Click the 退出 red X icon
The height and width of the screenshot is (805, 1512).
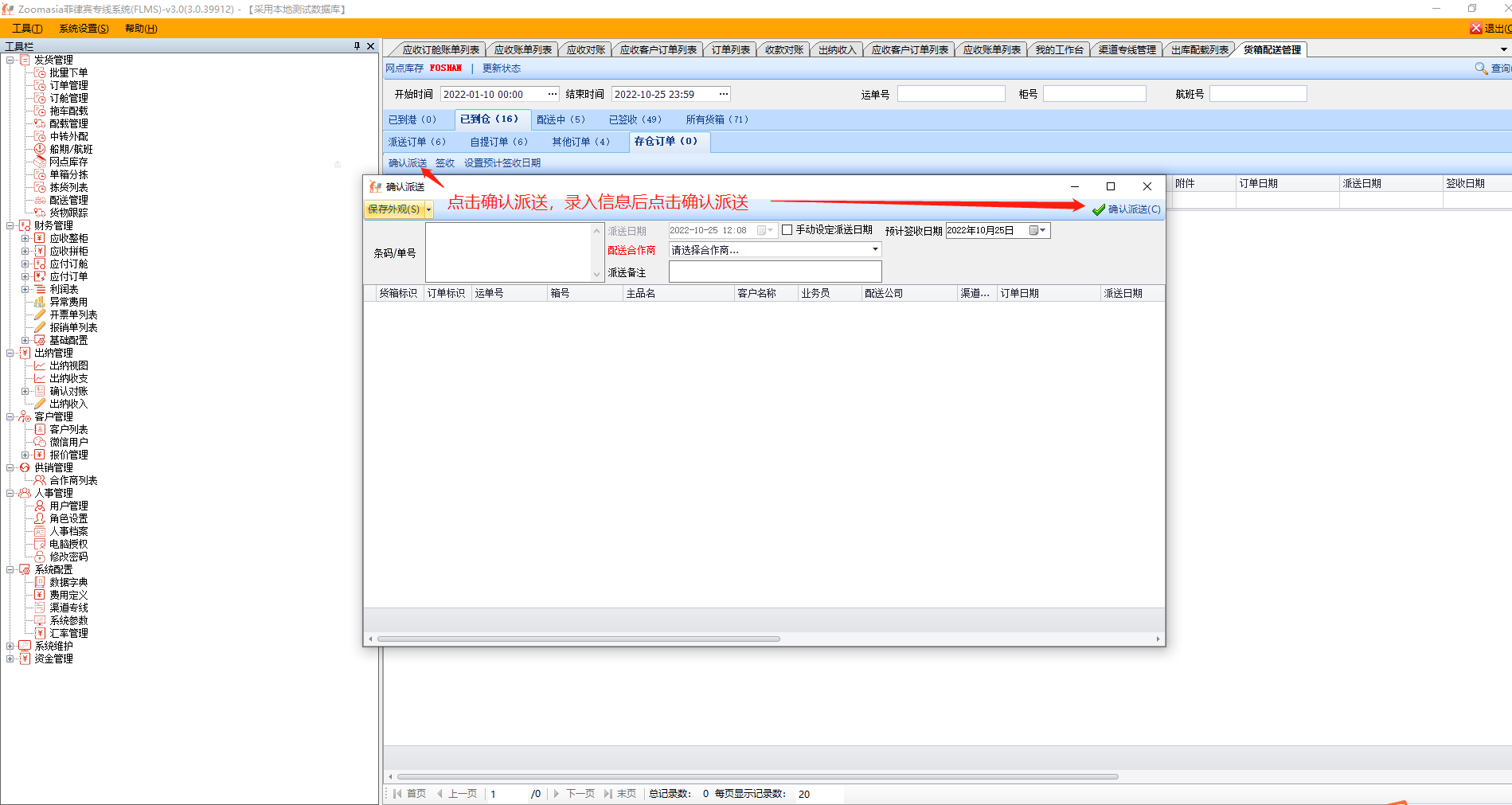click(1475, 29)
